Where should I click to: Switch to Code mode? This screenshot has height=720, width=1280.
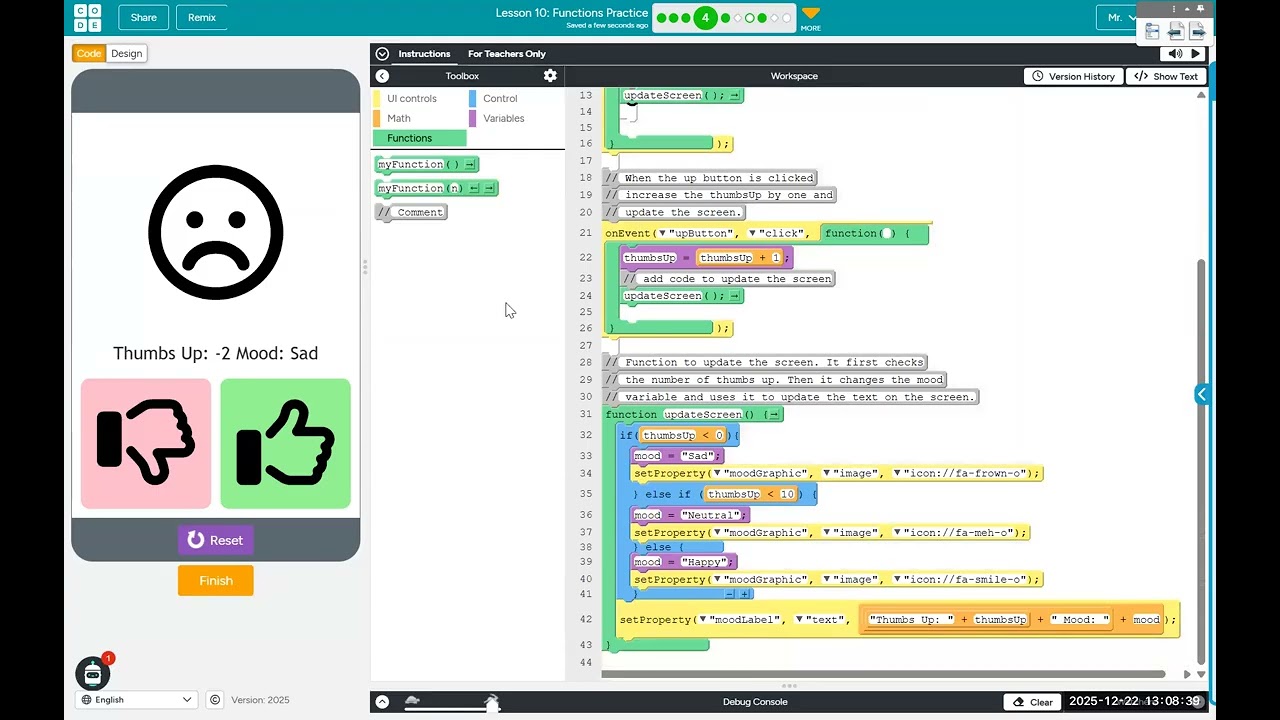coord(89,53)
